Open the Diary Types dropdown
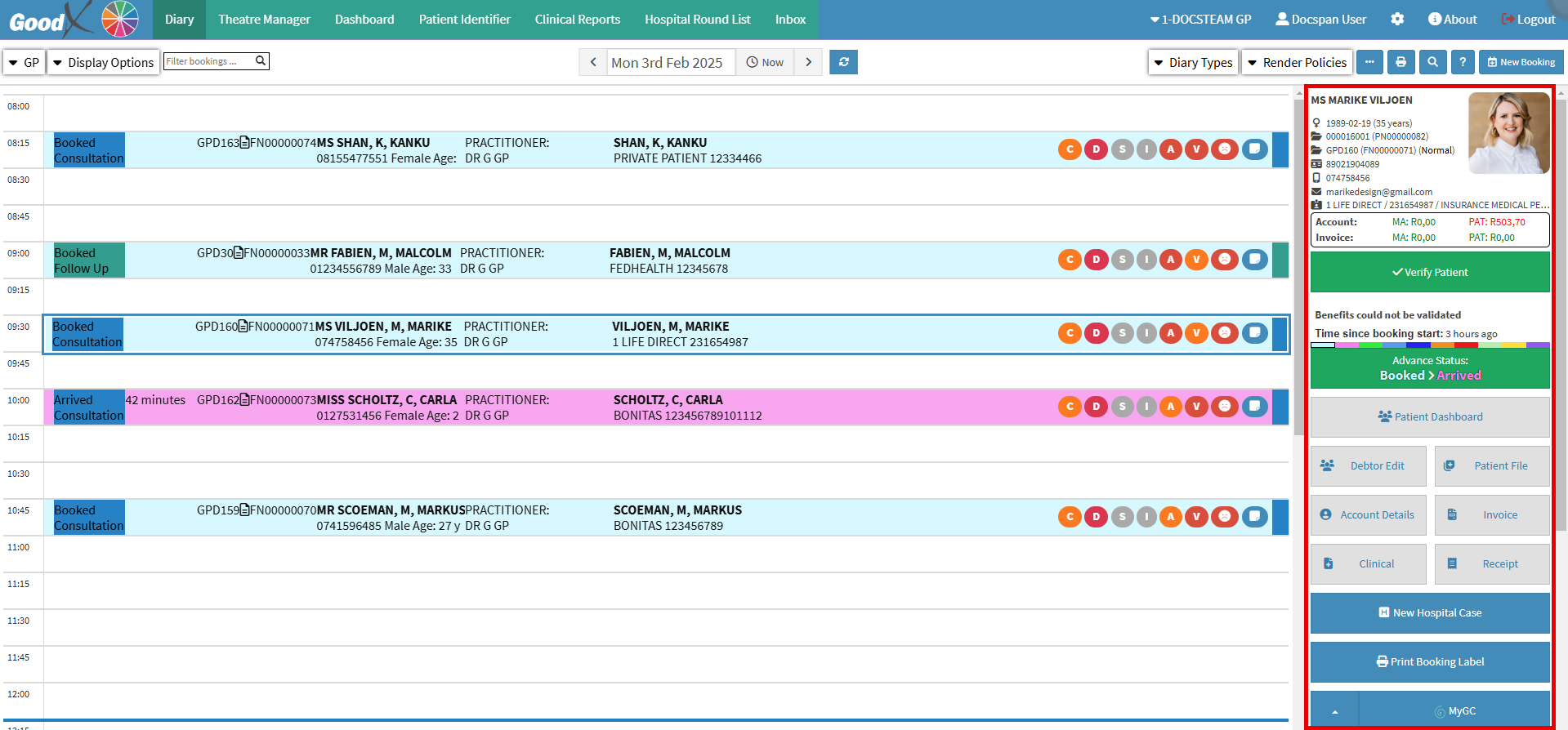Screen dimensions: 1568x730 pyautogui.click(x=1193, y=62)
